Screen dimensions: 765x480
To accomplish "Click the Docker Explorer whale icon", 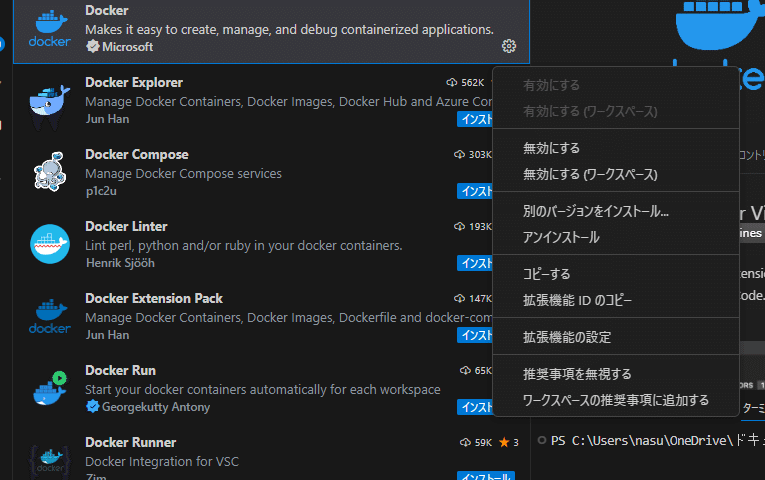I will pyautogui.click(x=50, y=106).
